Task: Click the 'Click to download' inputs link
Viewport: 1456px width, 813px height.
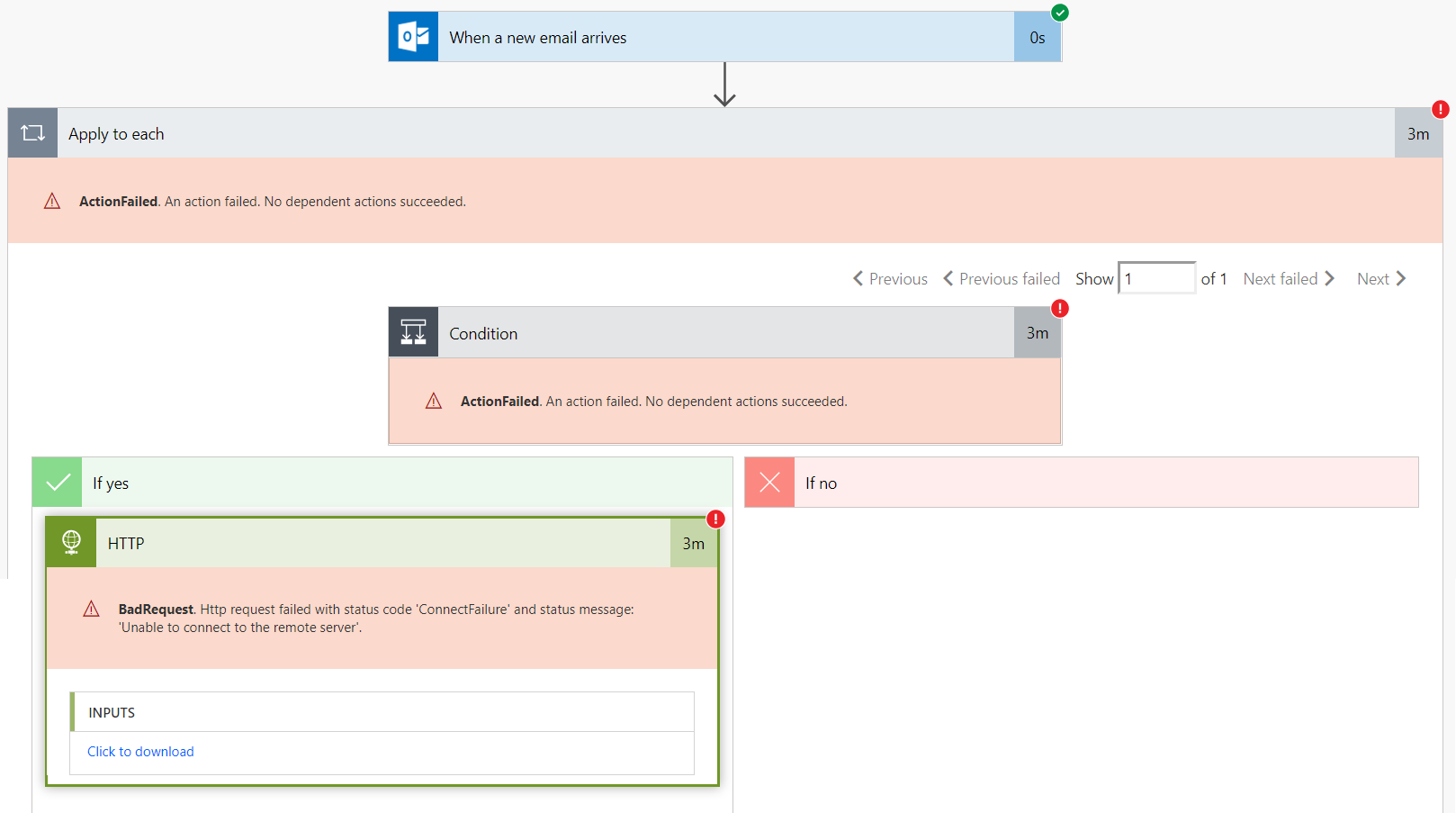Action: (140, 752)
